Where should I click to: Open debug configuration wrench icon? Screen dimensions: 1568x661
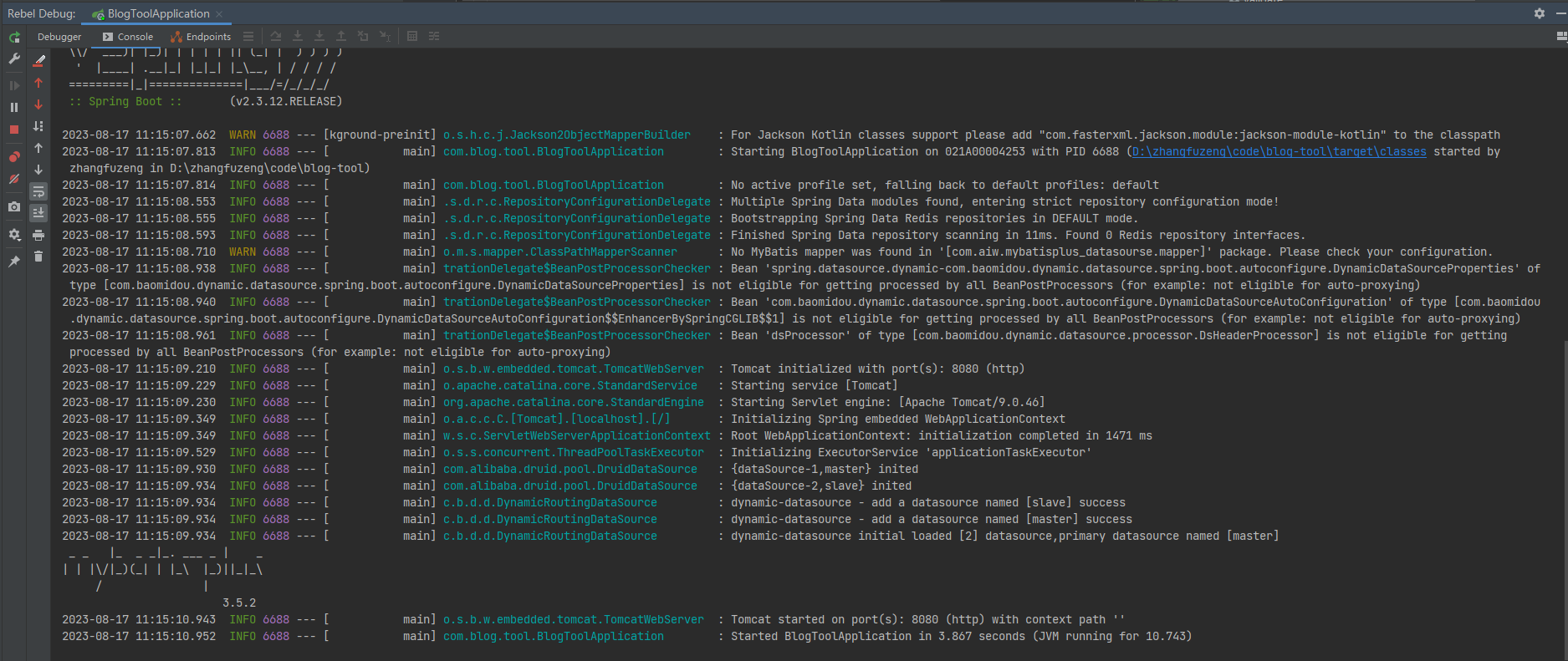14,58
